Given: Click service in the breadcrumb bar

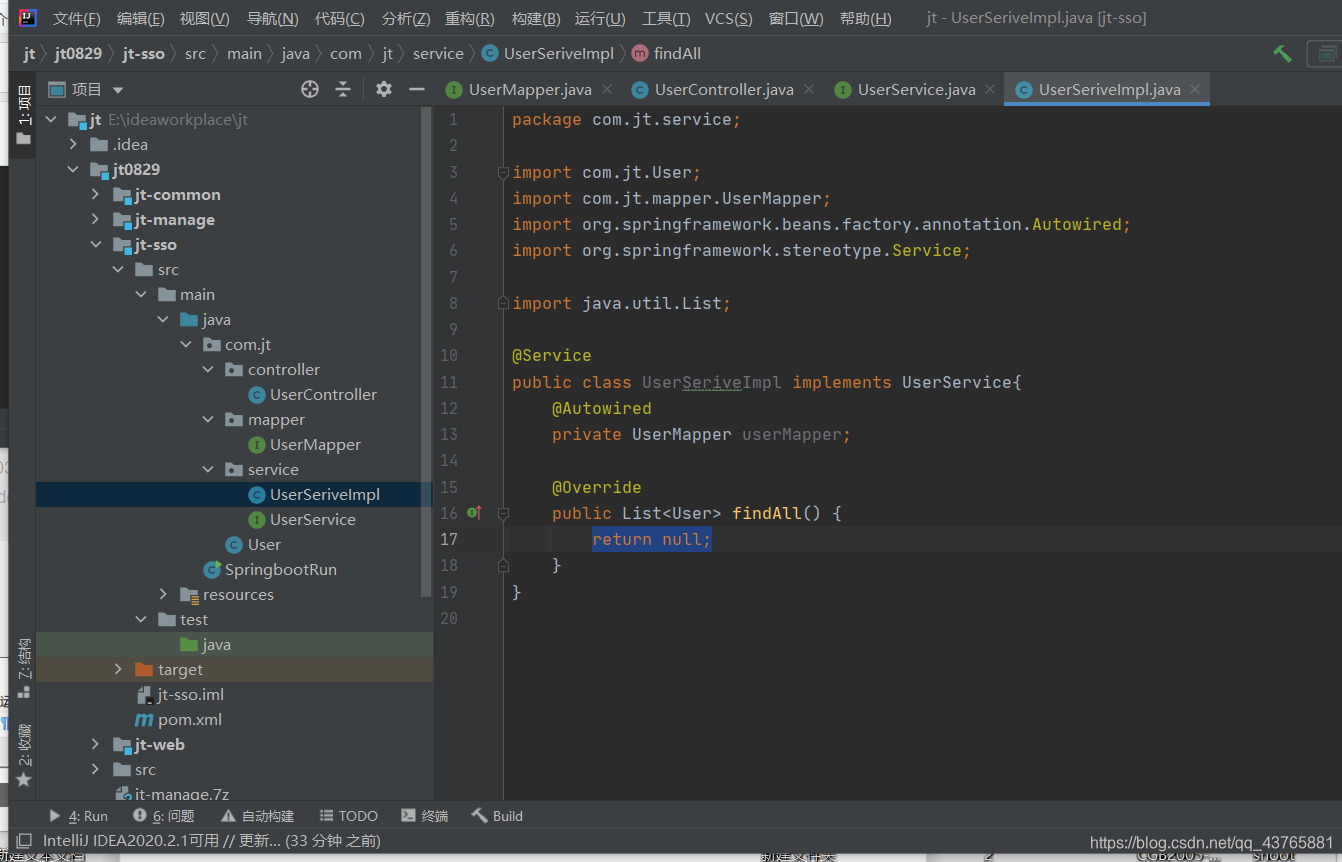Looking at the screenshot, I should click(438, 54).
